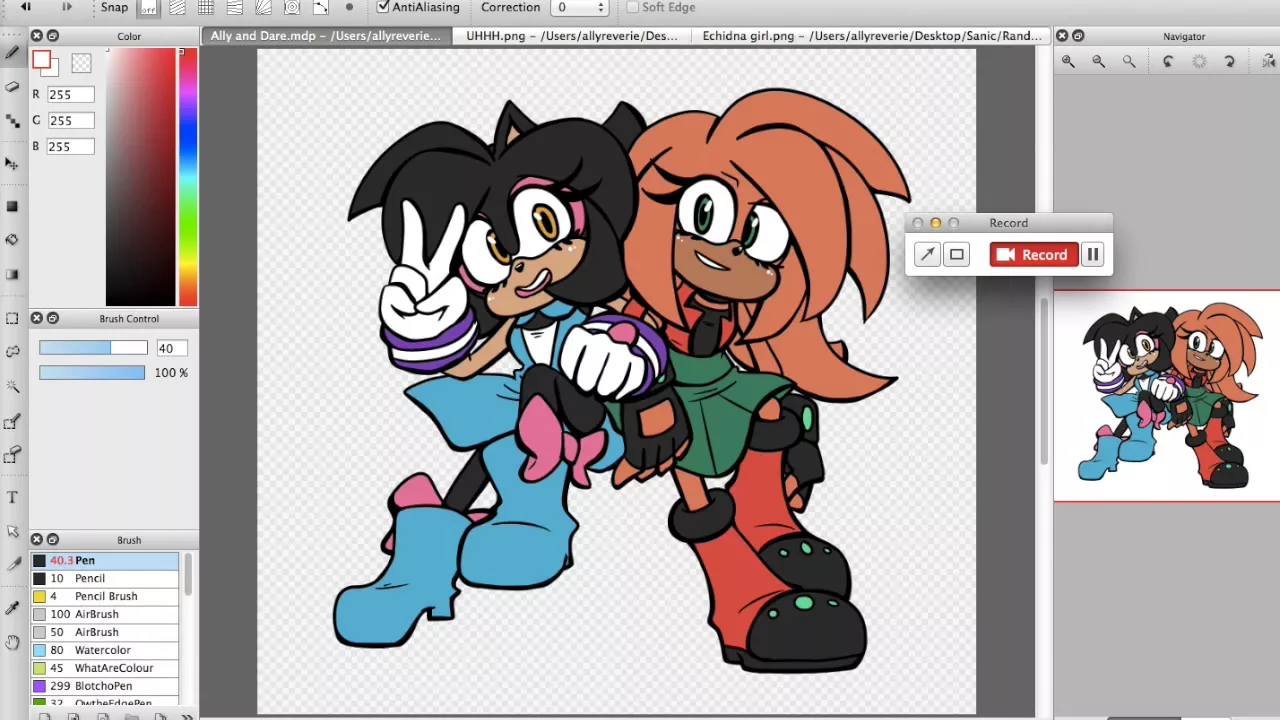Select the Pencil Brush preset
Viewport: 1280px width, 720px height.
[104, 597]
